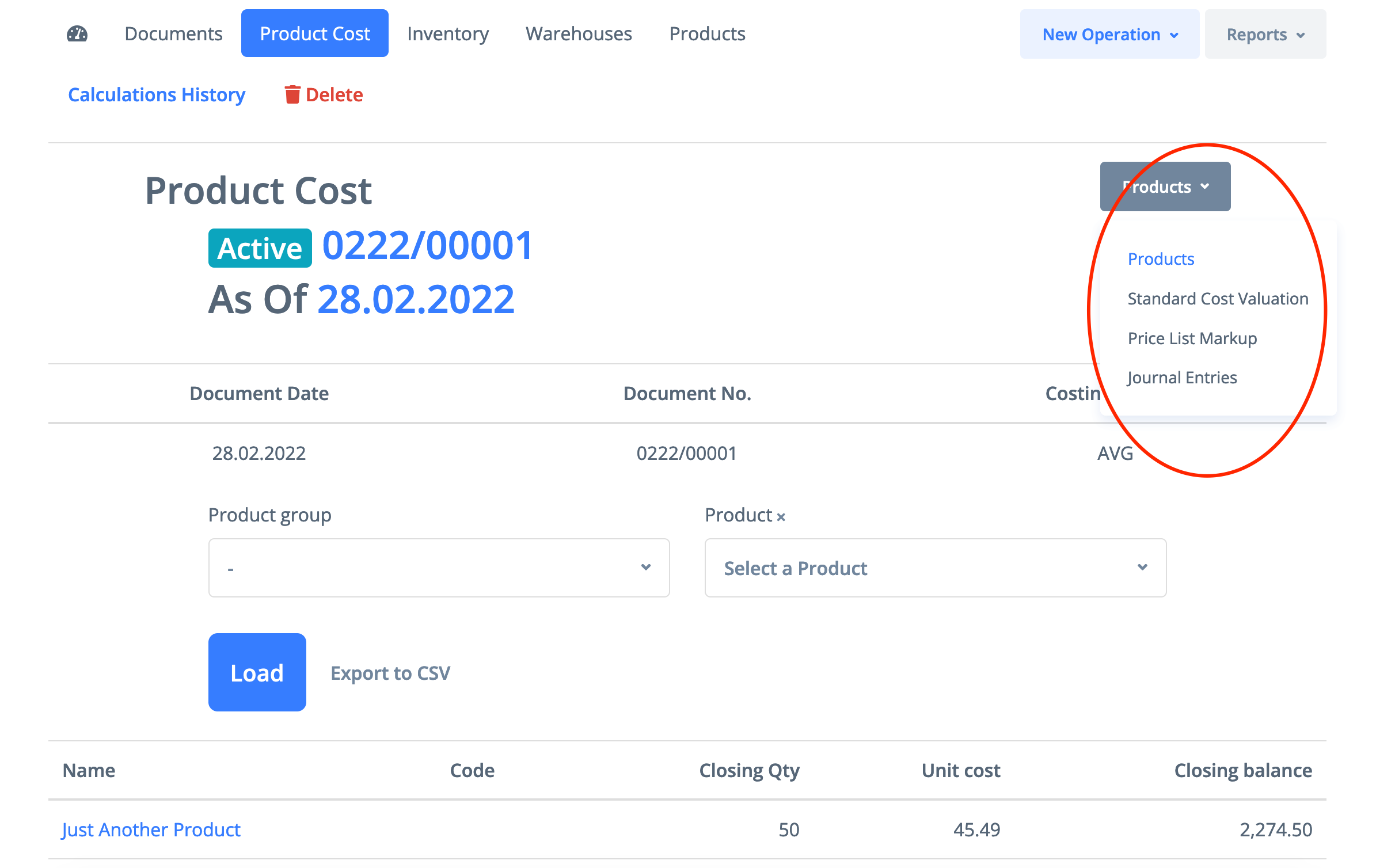Image resolution: width=1376 pixels, height=868 pixels.
Task: Go to the Warehouses tab
Action: point(578,34)
